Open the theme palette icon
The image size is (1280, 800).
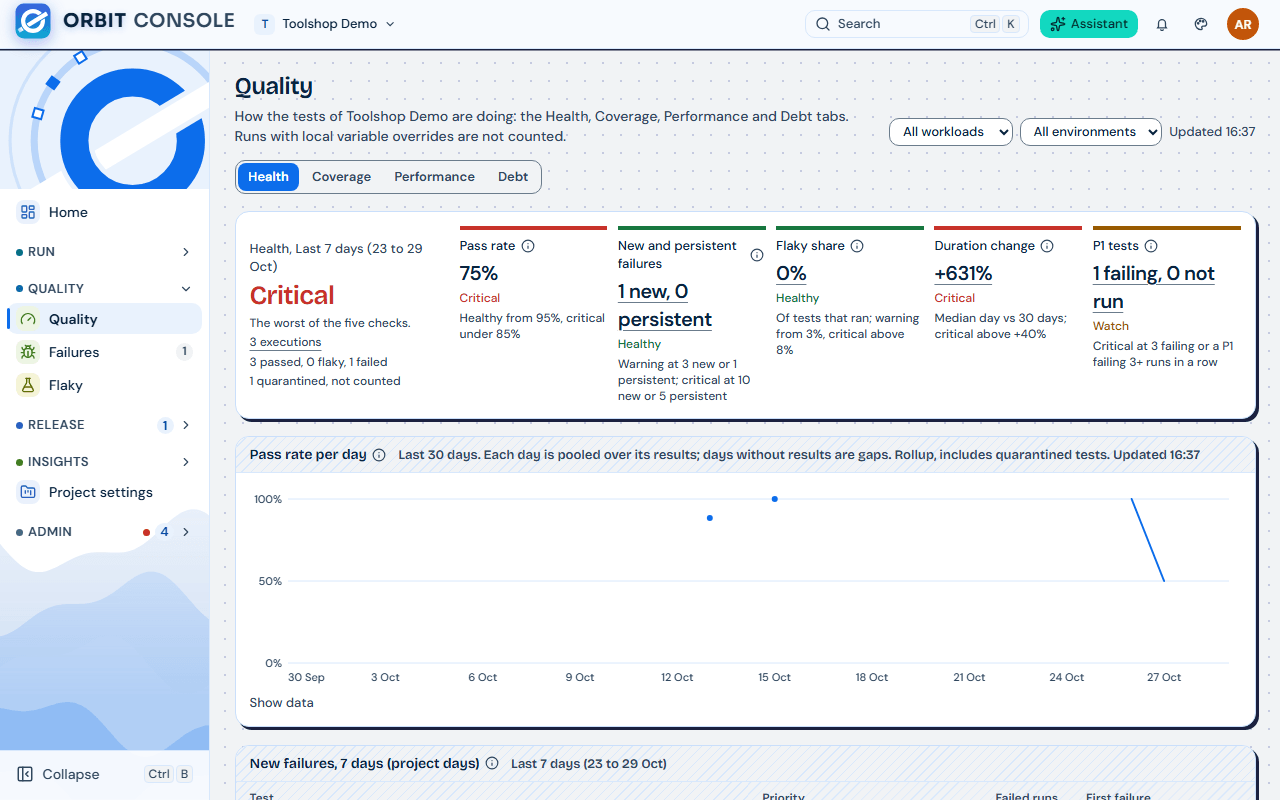click(x=1201, y=24)
